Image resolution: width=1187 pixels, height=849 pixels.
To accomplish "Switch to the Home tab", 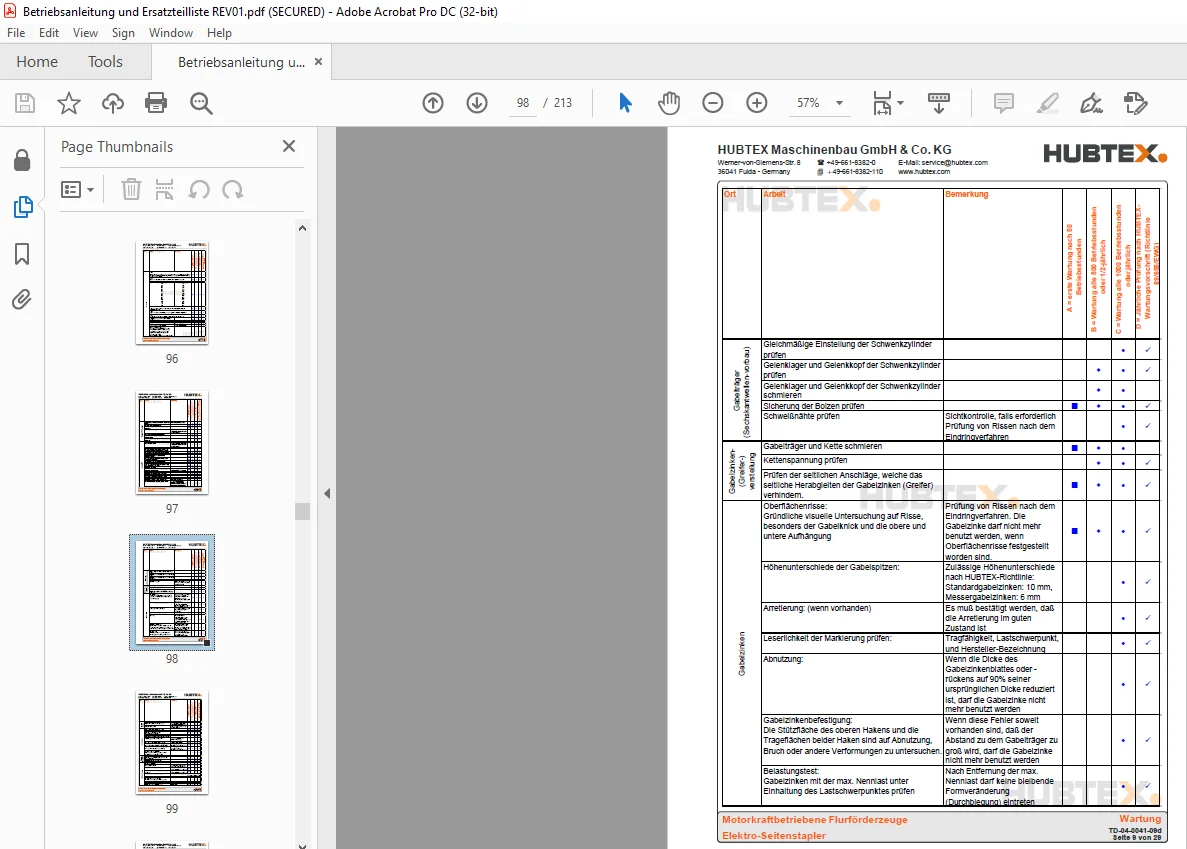I will point(37,61).
